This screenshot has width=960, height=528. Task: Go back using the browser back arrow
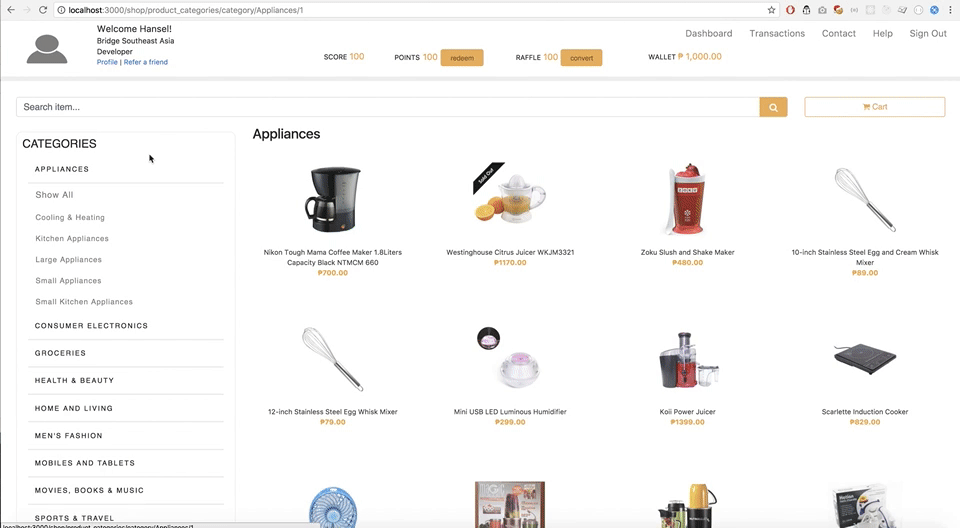pos(11,10)
